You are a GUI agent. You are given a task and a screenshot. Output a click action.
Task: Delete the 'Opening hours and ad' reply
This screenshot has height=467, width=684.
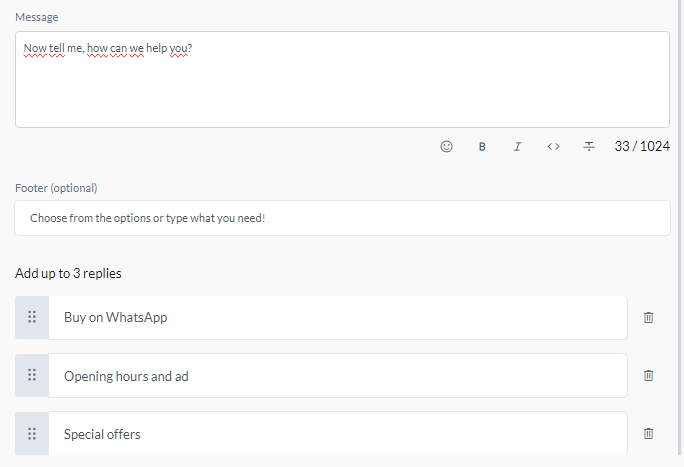pyautogui.click(x=648, y=375)
